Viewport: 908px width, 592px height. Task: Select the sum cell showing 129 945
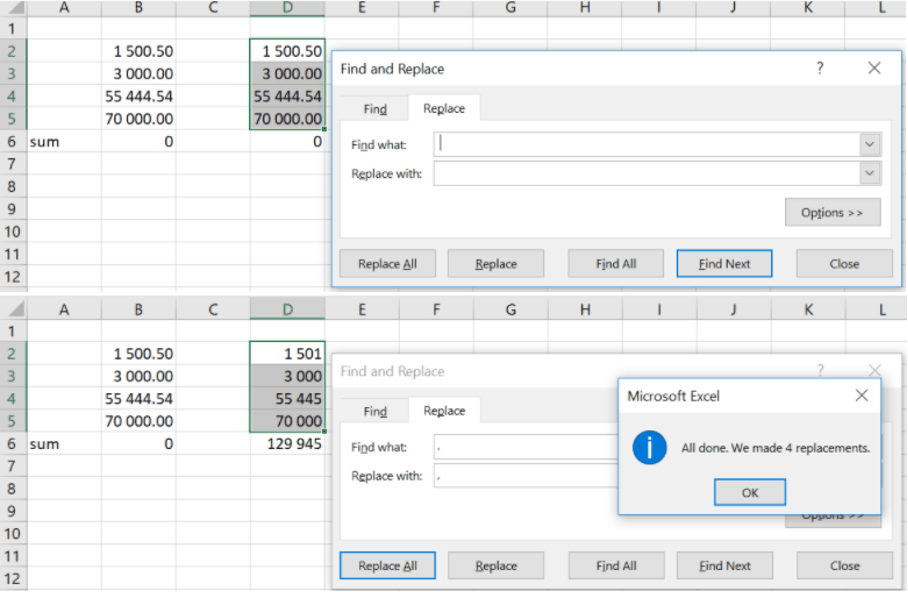(288, 444)
